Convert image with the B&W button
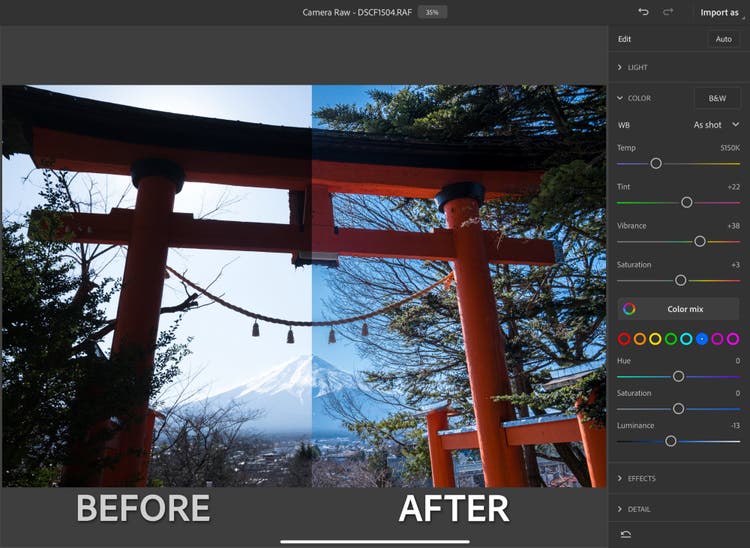Image resolution: width=750 pixels, height=548 pixels. coord(717,98)
